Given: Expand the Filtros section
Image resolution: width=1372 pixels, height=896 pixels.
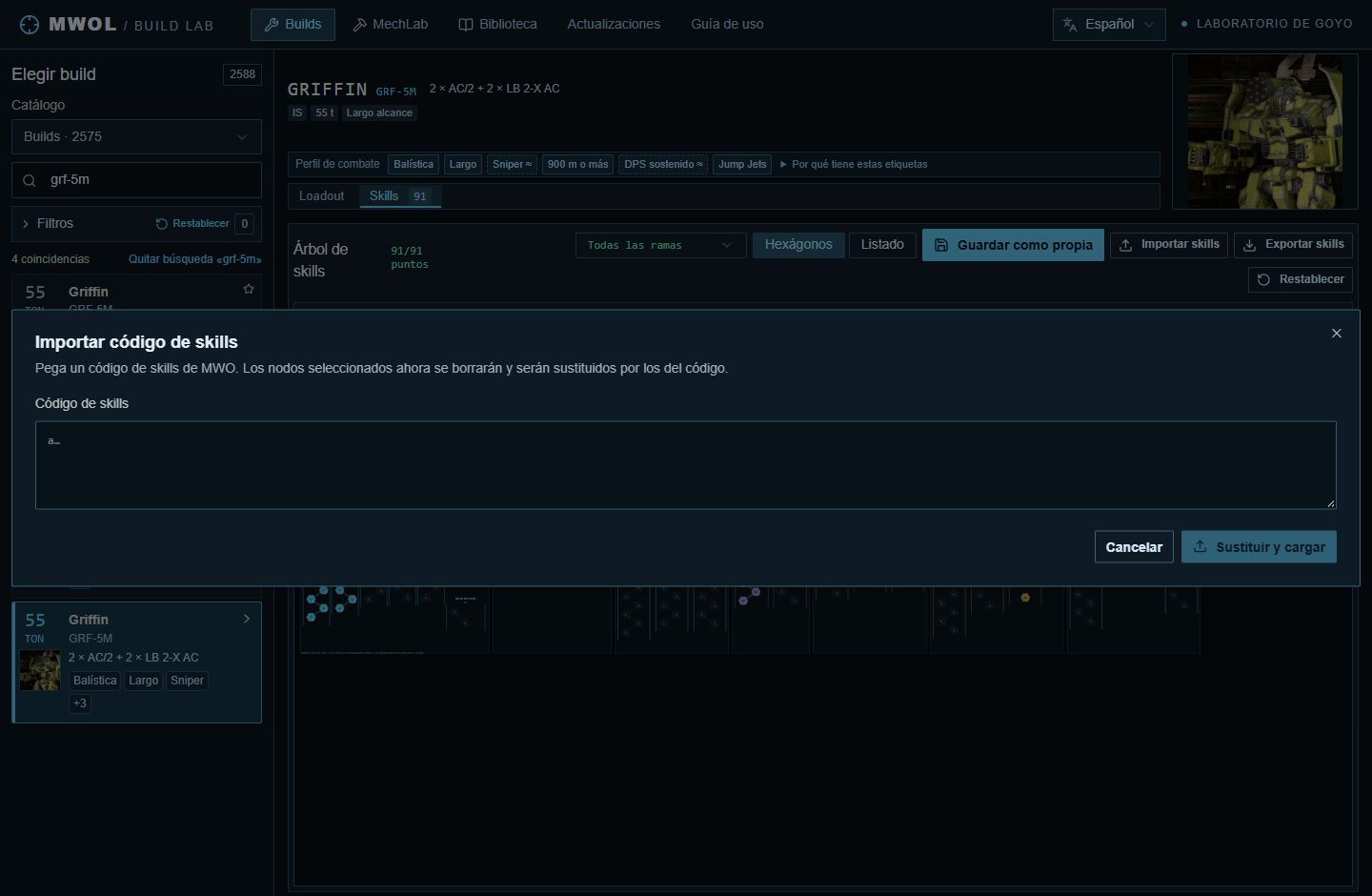Looking at the screenshot, I should [x=47, y=223].
